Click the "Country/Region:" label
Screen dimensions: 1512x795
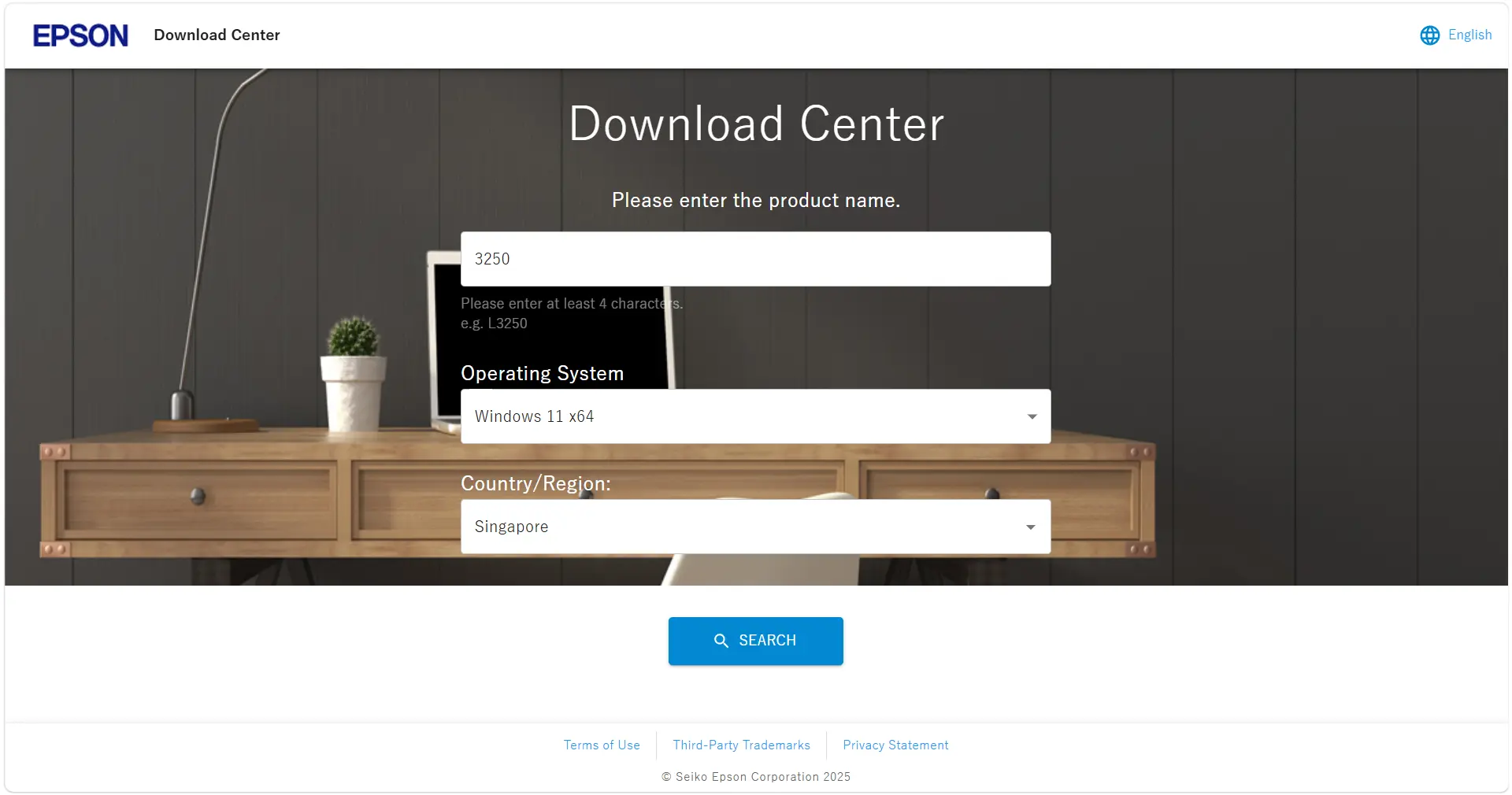535,483
